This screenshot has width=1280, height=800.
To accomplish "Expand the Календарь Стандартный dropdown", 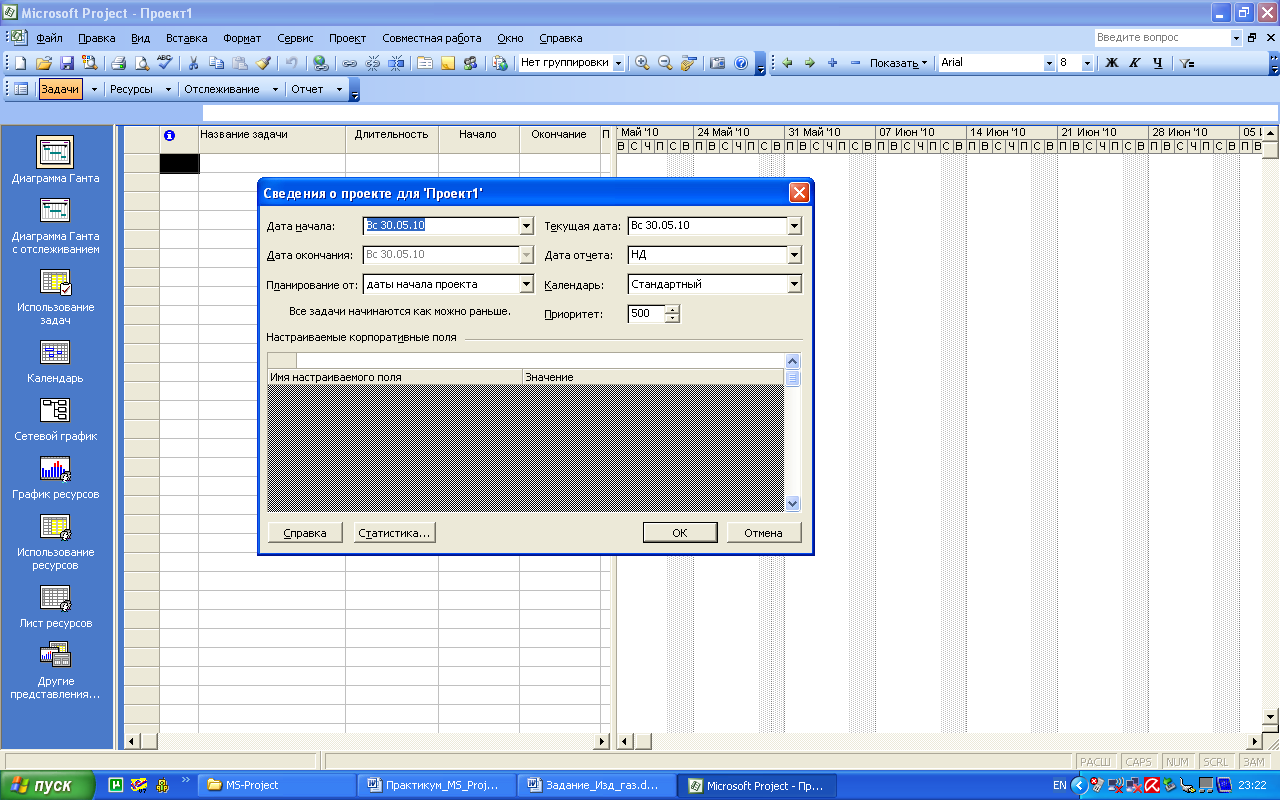I will 795,284.
